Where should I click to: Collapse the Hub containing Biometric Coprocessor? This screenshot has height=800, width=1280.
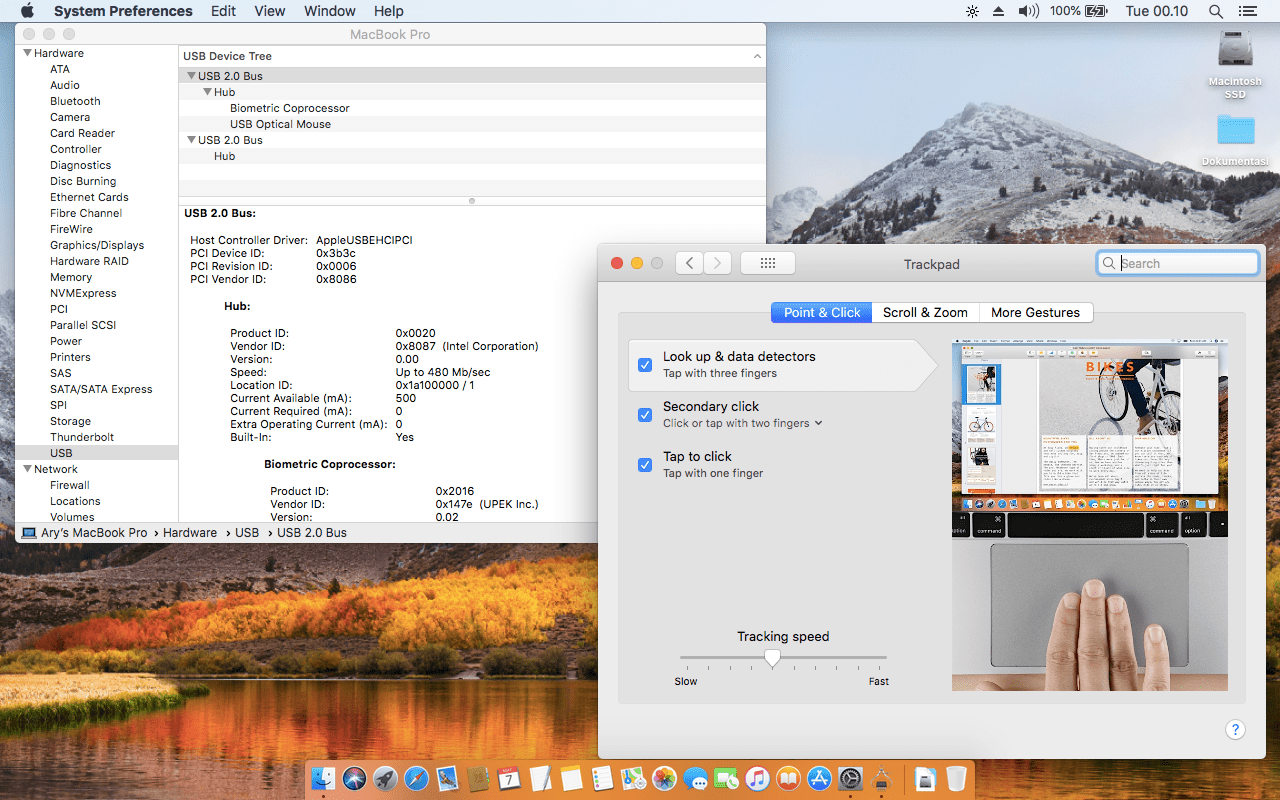tap(207, 92)
